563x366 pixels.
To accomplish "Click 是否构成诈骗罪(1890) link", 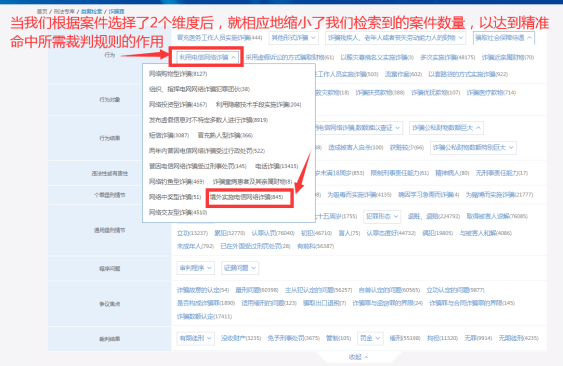I will pyautogui.click(x=206, y=304).
